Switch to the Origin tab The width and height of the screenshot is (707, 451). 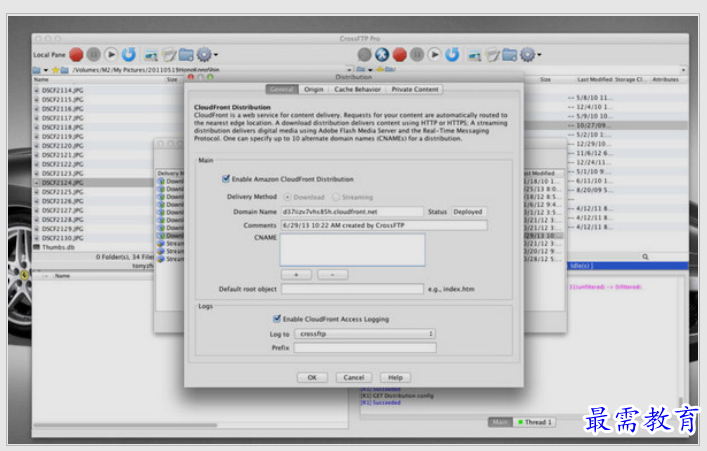click(x=314, y=89)
